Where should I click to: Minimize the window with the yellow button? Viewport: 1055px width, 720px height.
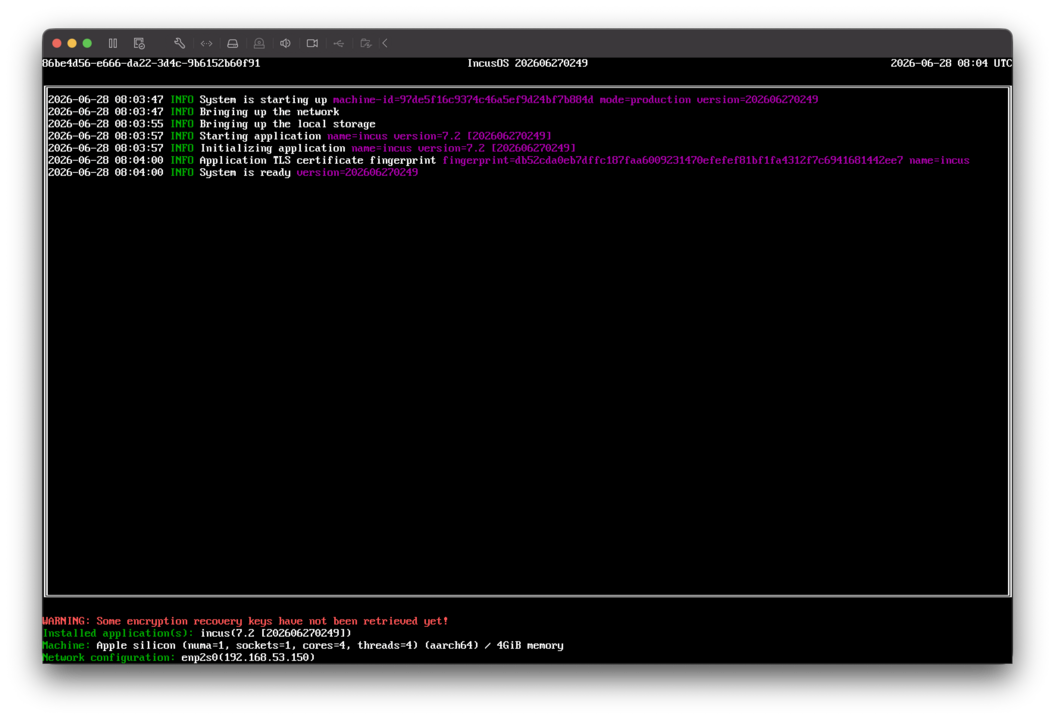[72, 43]
